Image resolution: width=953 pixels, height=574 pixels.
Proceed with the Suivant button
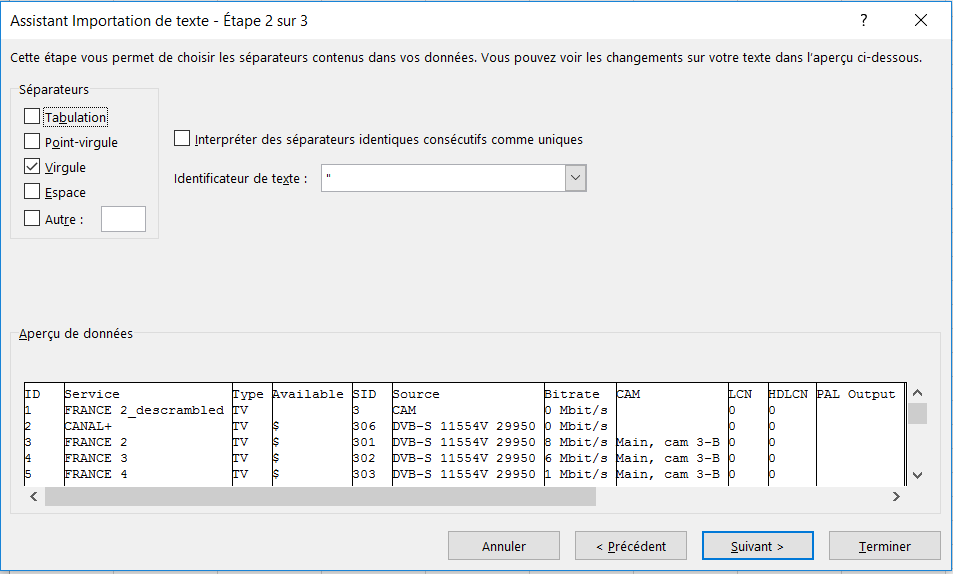(x=757, y=546)
